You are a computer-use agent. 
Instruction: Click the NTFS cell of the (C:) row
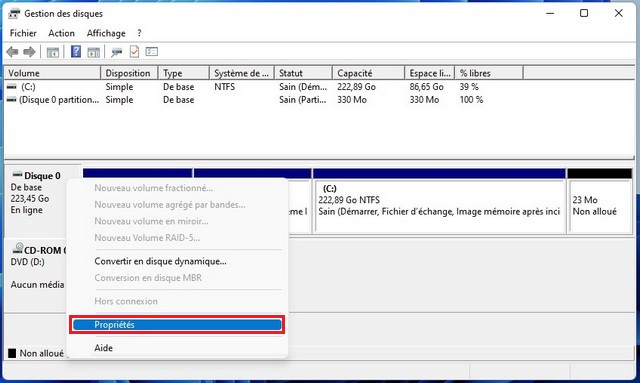click(224, 87)
